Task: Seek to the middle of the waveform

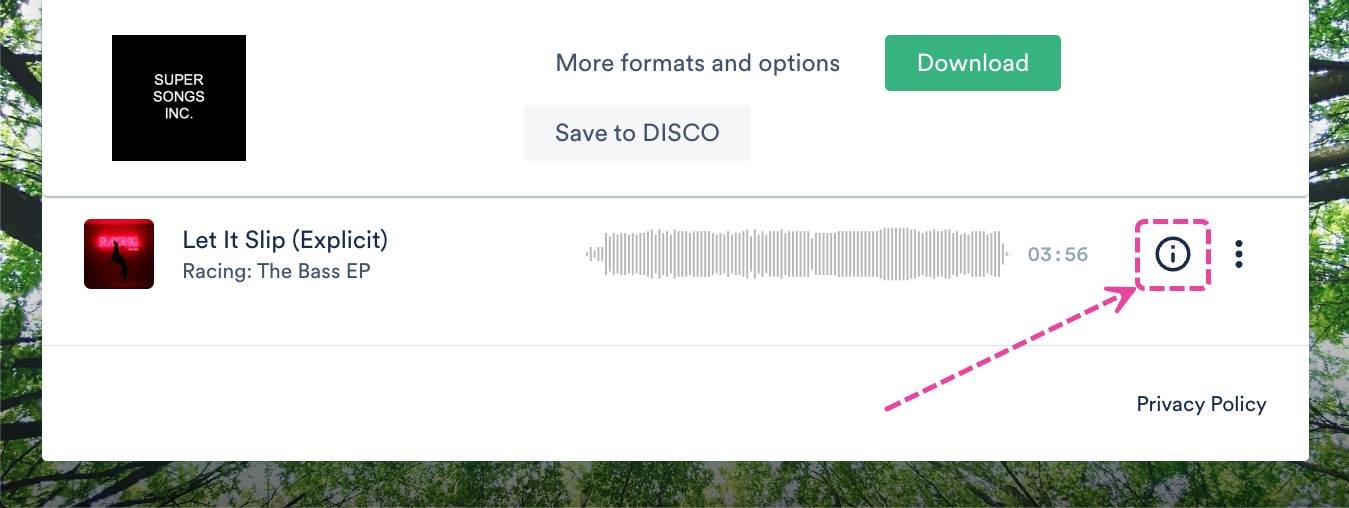Action: (x=798, y=254)
